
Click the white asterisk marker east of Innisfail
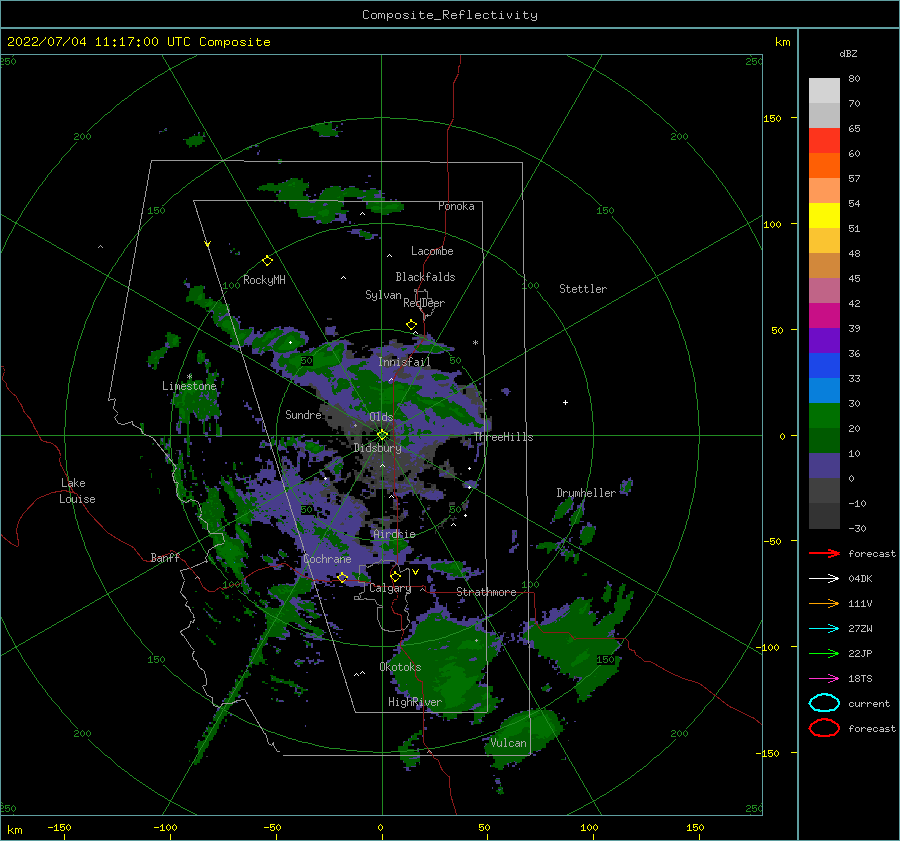475,343
